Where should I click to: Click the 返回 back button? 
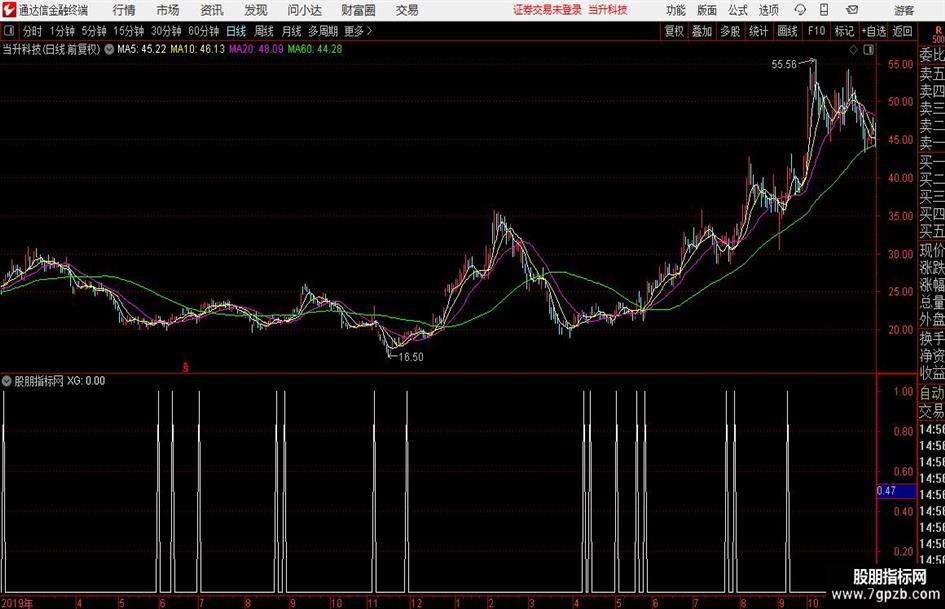902,31
